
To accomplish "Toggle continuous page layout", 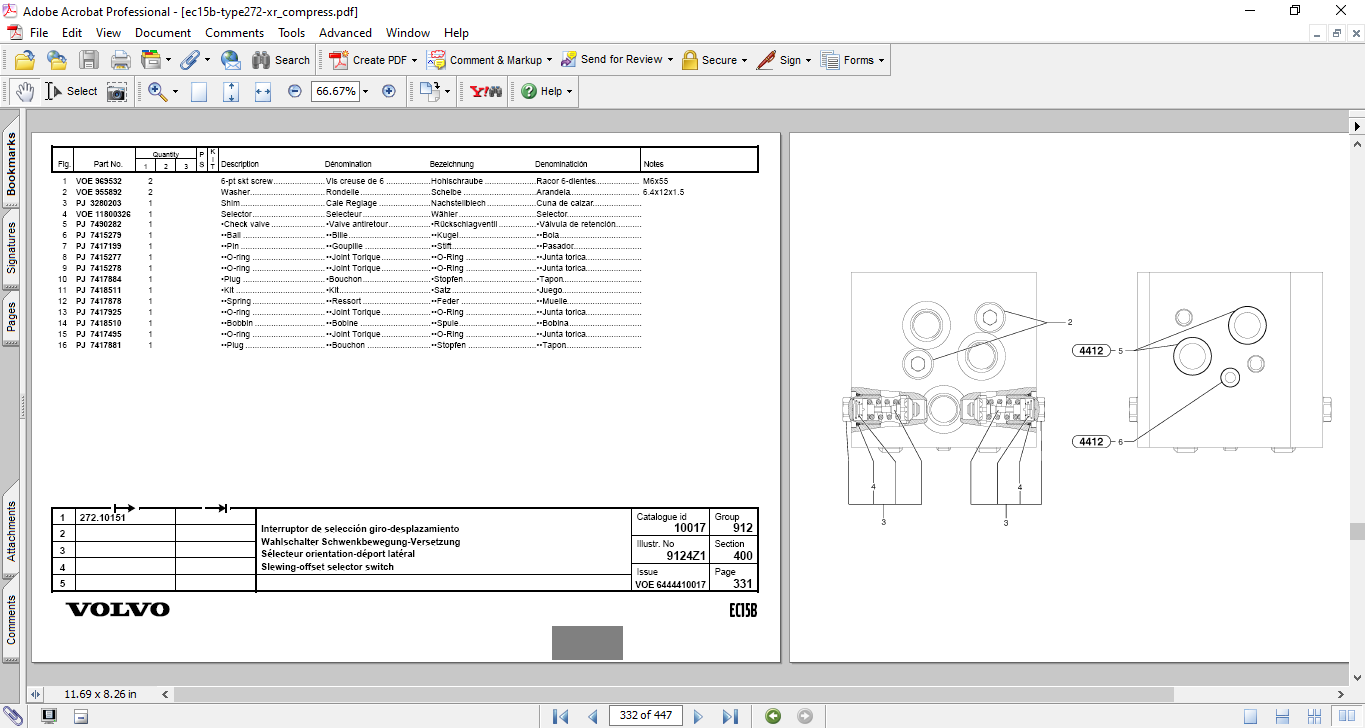I will (x=1280, y=716).
